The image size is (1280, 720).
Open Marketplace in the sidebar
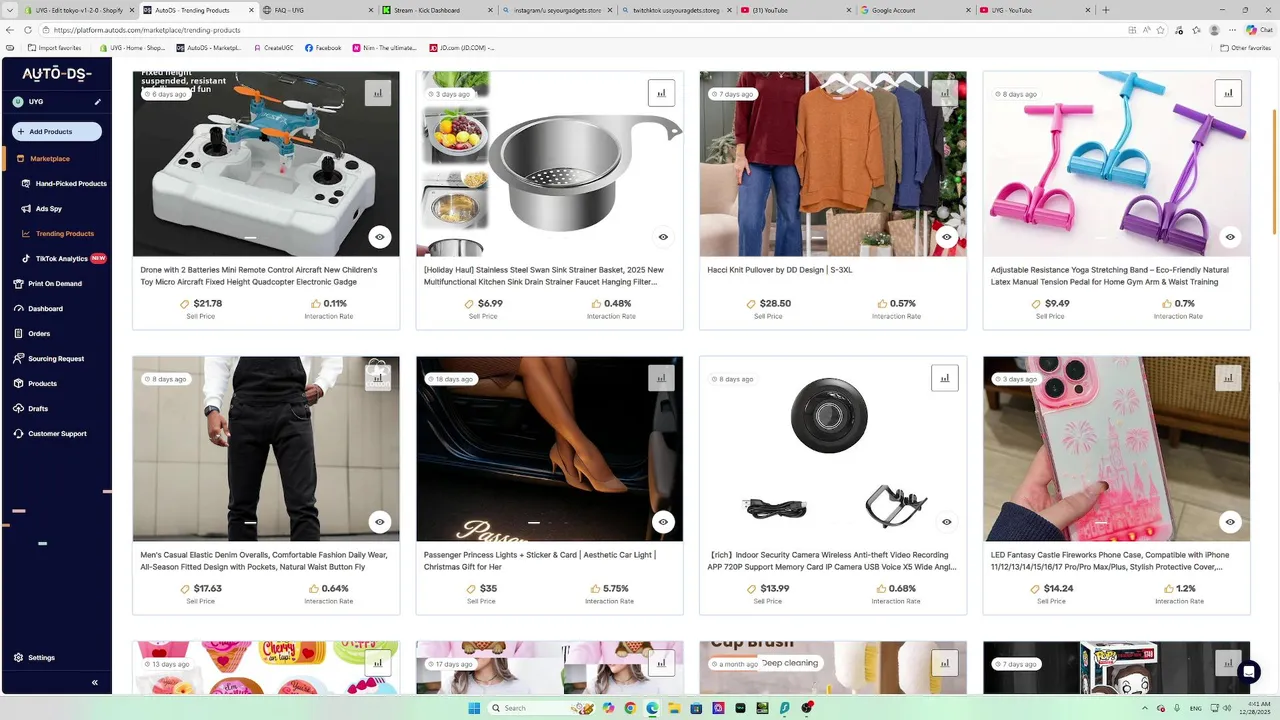click(x=50, y=158)
